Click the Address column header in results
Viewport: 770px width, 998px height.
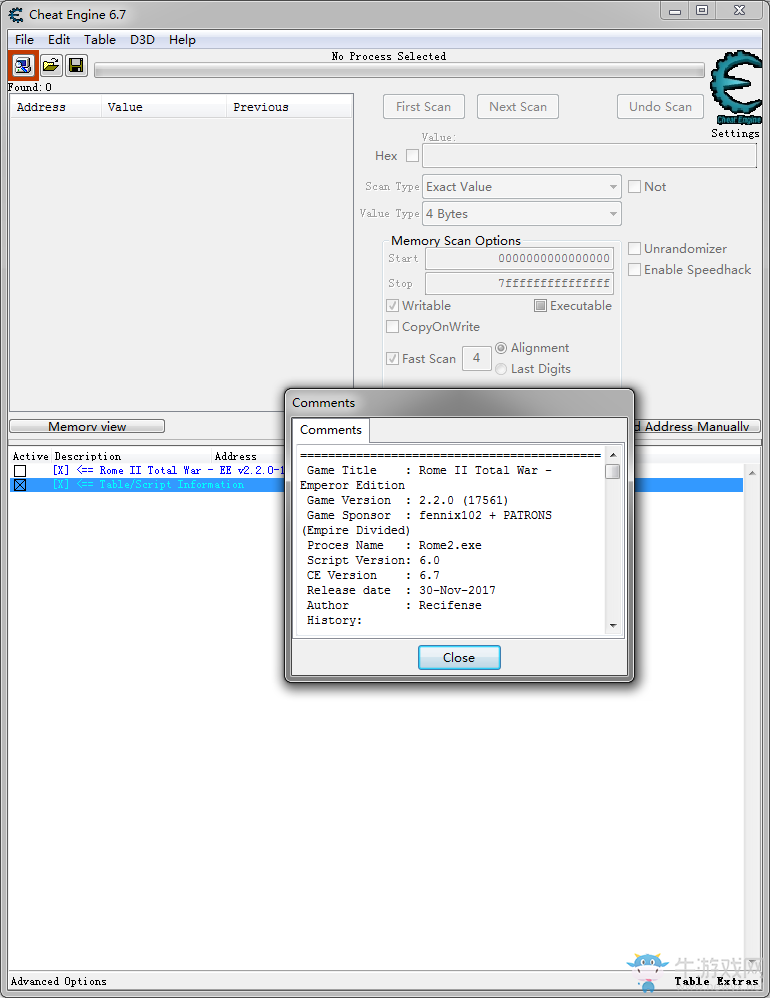tap(55, 107)
